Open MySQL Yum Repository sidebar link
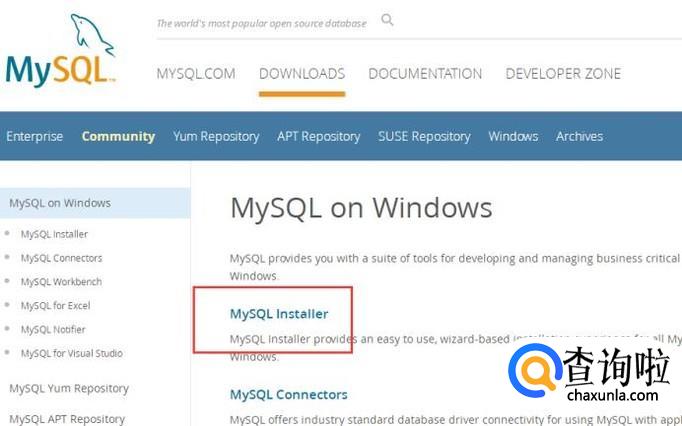The height and width of the screenshot is (426, 682). [x=69, y=388]
